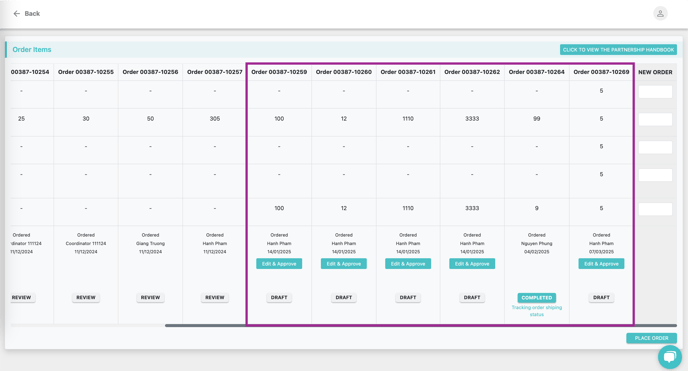Screen dimensions: 688x371
Task: Click first New Order quantity field
Action: (x=655, y=92)
